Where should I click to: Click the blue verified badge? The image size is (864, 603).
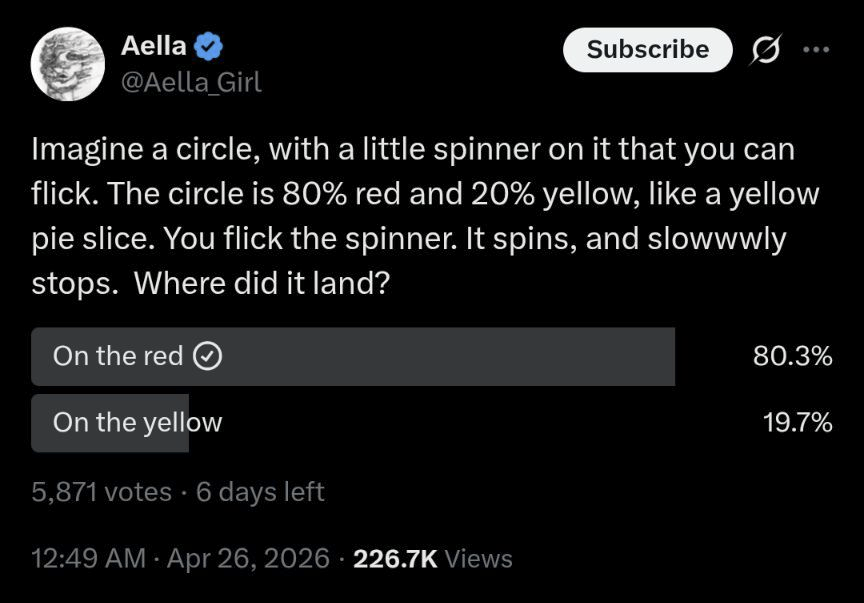point(209,46)
